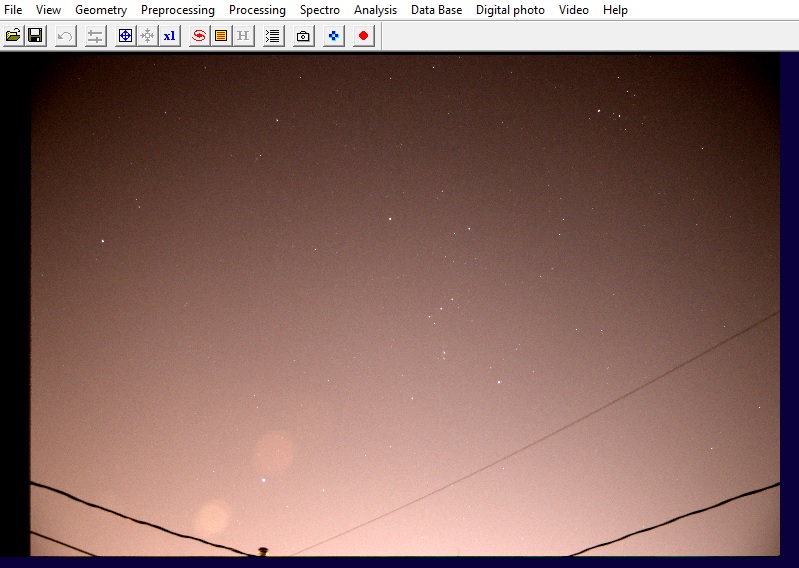Click the undo arrow icon
The image size is (799, 568).
[x=65, y=36]
